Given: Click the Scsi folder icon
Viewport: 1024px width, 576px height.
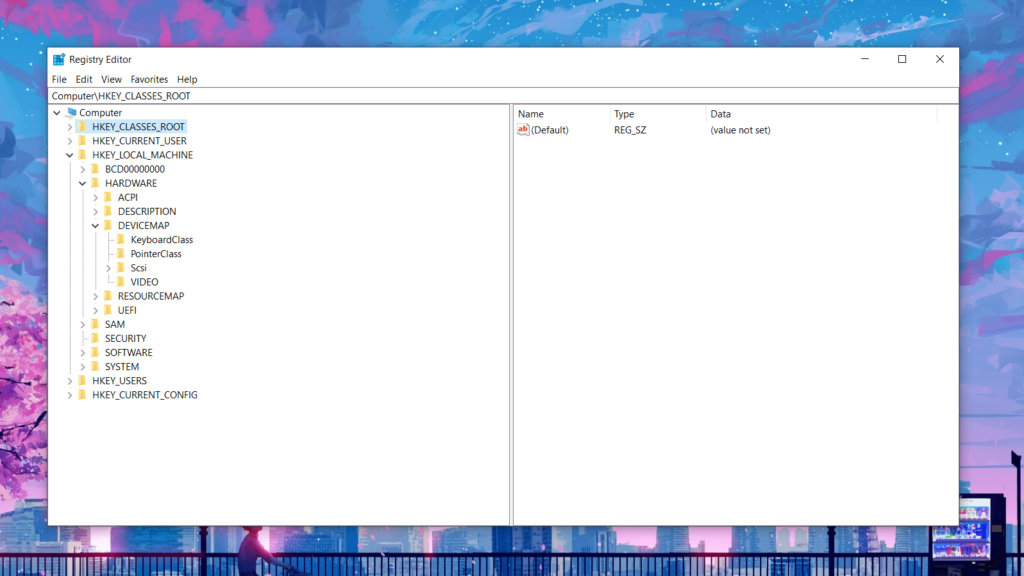Looking at the screenshot, I should pos(121,268).
